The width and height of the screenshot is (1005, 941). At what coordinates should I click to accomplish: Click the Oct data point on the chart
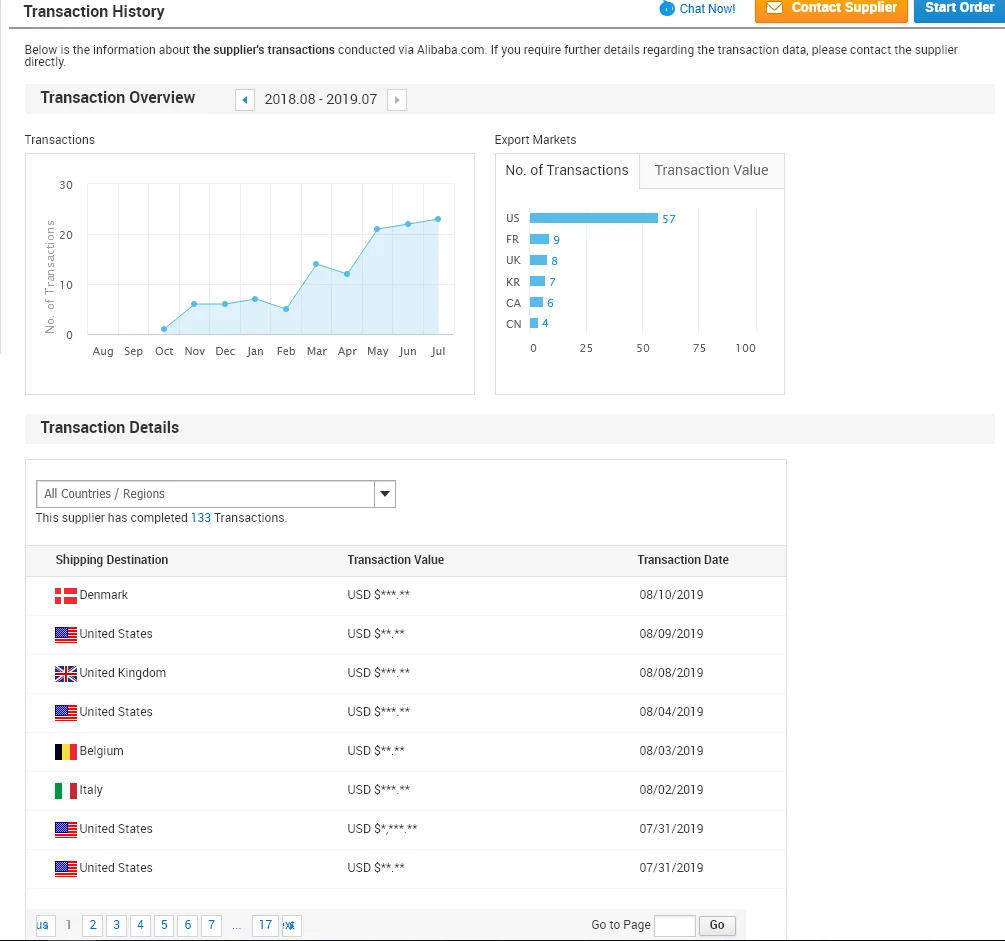(x=164, y=329)
